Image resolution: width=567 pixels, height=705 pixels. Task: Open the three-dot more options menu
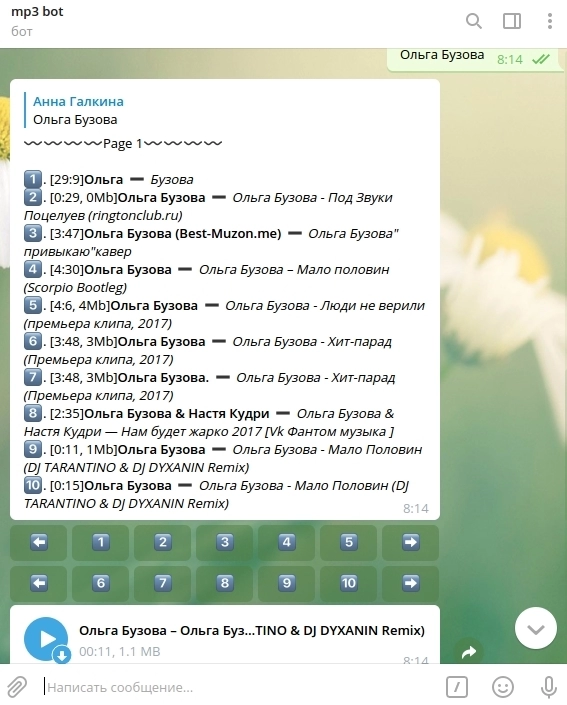pyautogui.click(x=549, y=21)
